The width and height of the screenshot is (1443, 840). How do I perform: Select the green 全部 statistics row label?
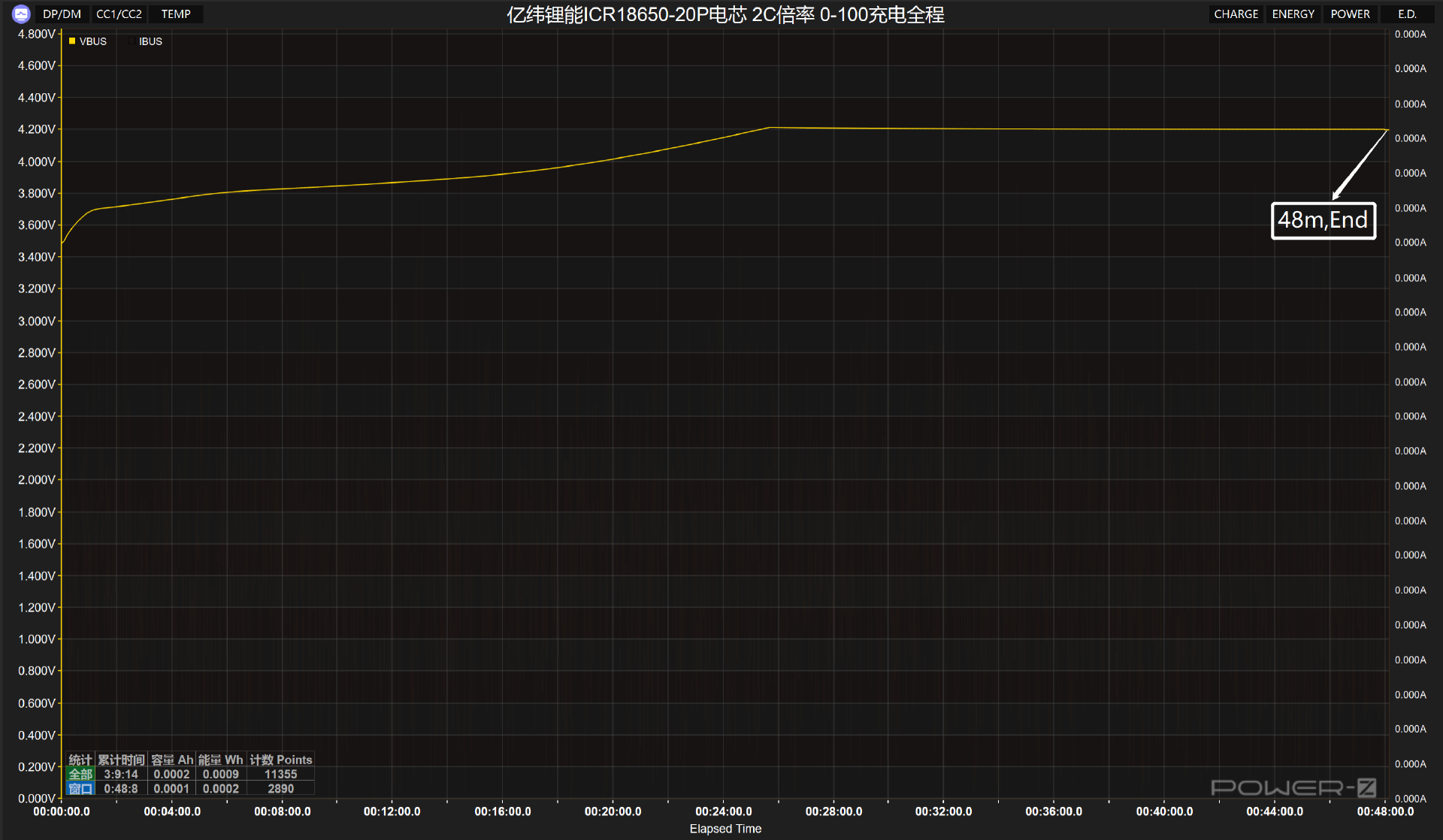80,774
